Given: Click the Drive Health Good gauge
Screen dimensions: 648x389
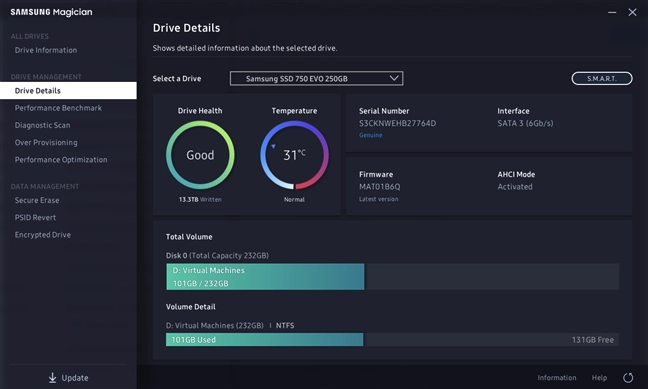Looking at the screenshot, I should click(200, 155).
